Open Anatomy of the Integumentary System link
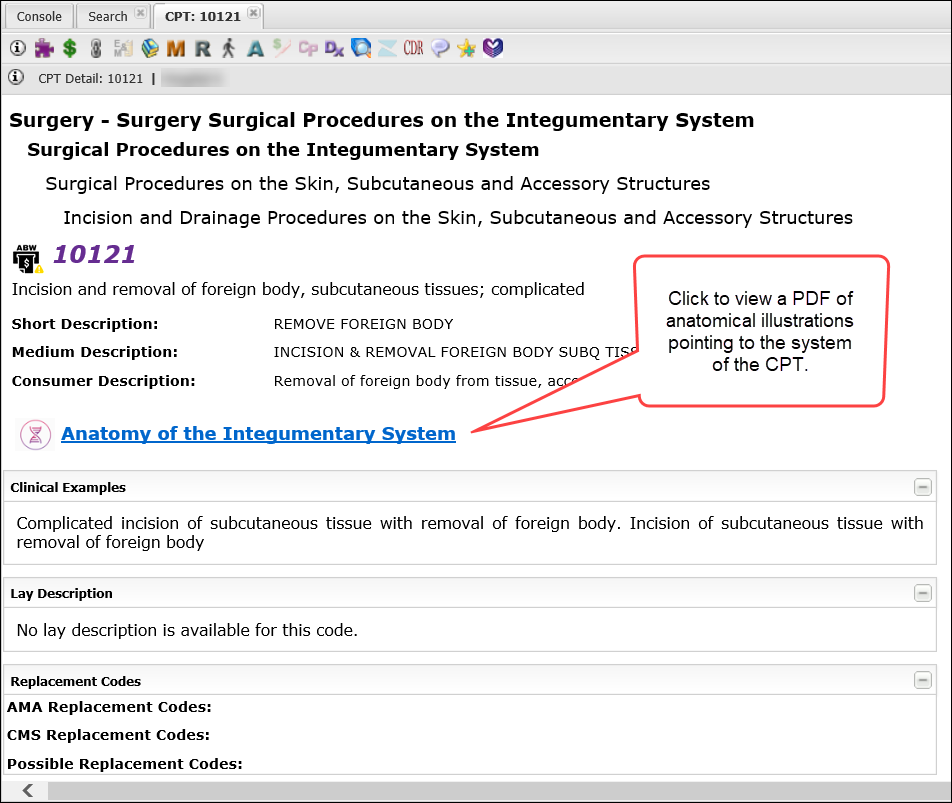 point(258,434)
